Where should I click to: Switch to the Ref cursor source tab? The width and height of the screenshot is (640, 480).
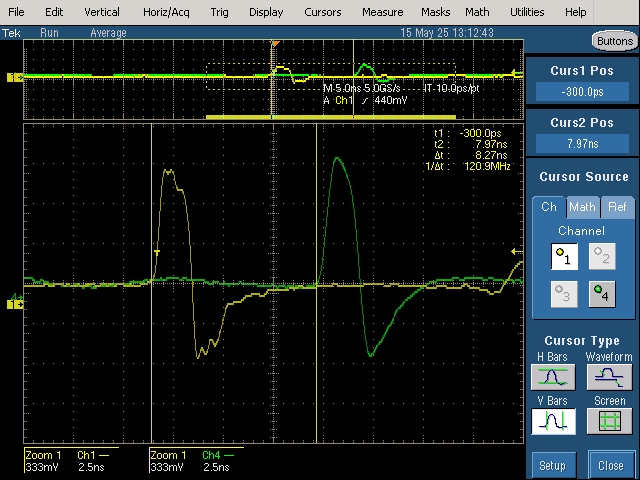pos(617,207)
